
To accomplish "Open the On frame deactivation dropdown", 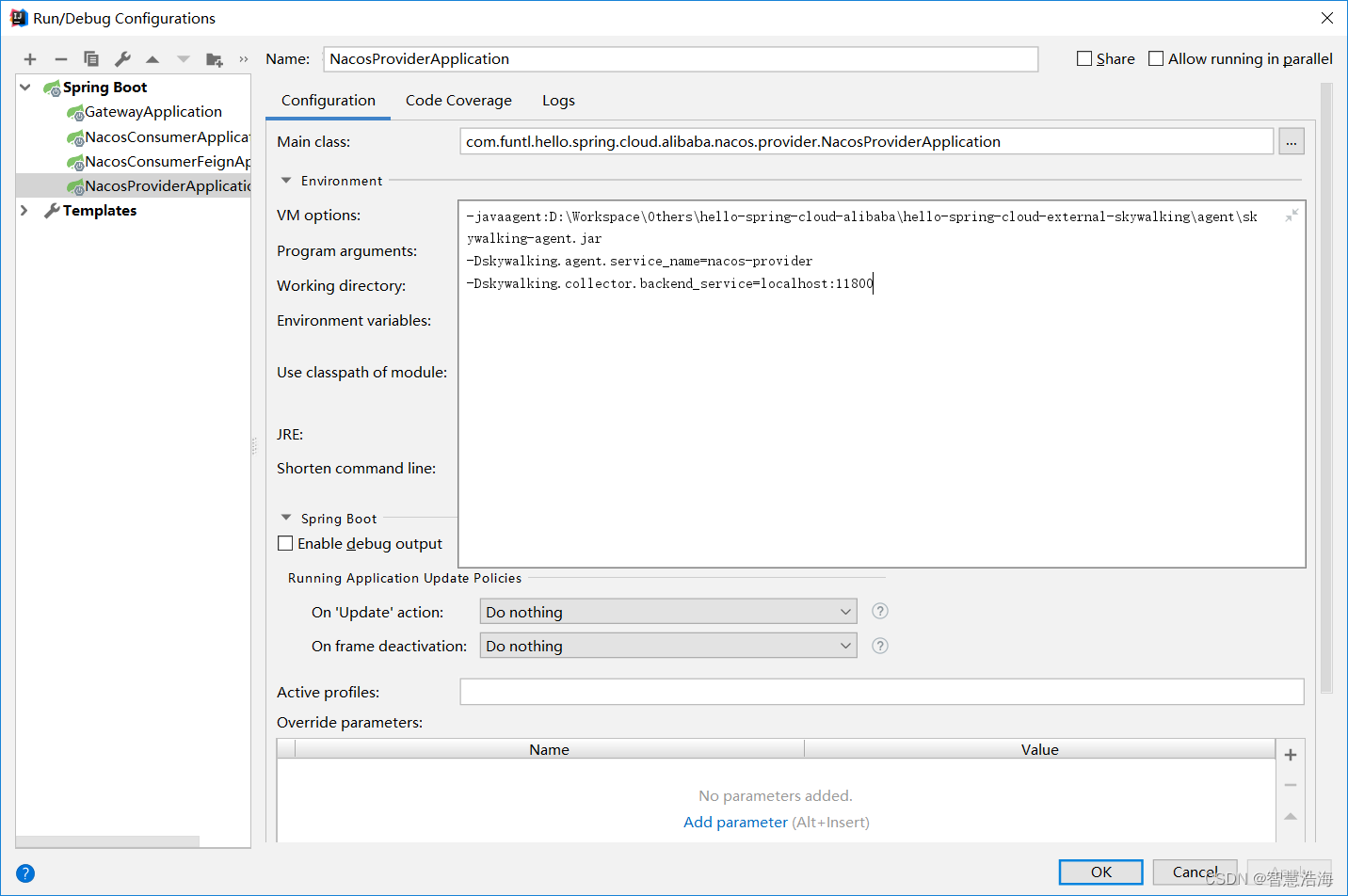I will coord(844,646).
